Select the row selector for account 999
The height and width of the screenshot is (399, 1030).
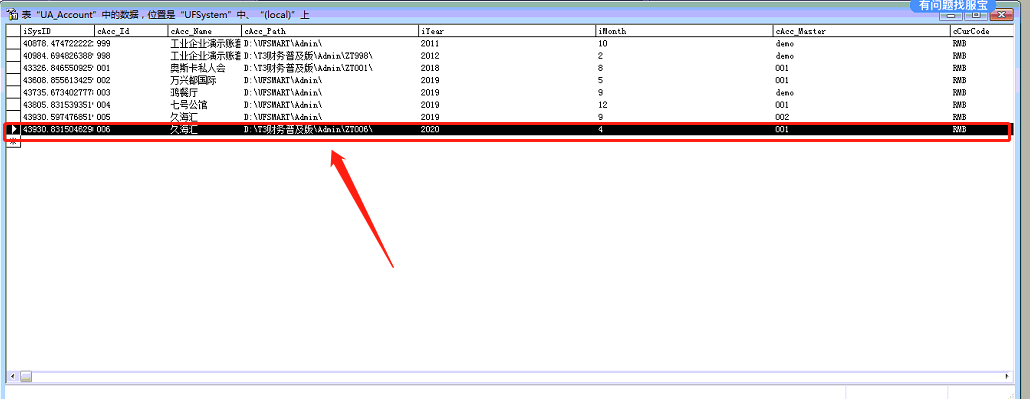(14, 43)
